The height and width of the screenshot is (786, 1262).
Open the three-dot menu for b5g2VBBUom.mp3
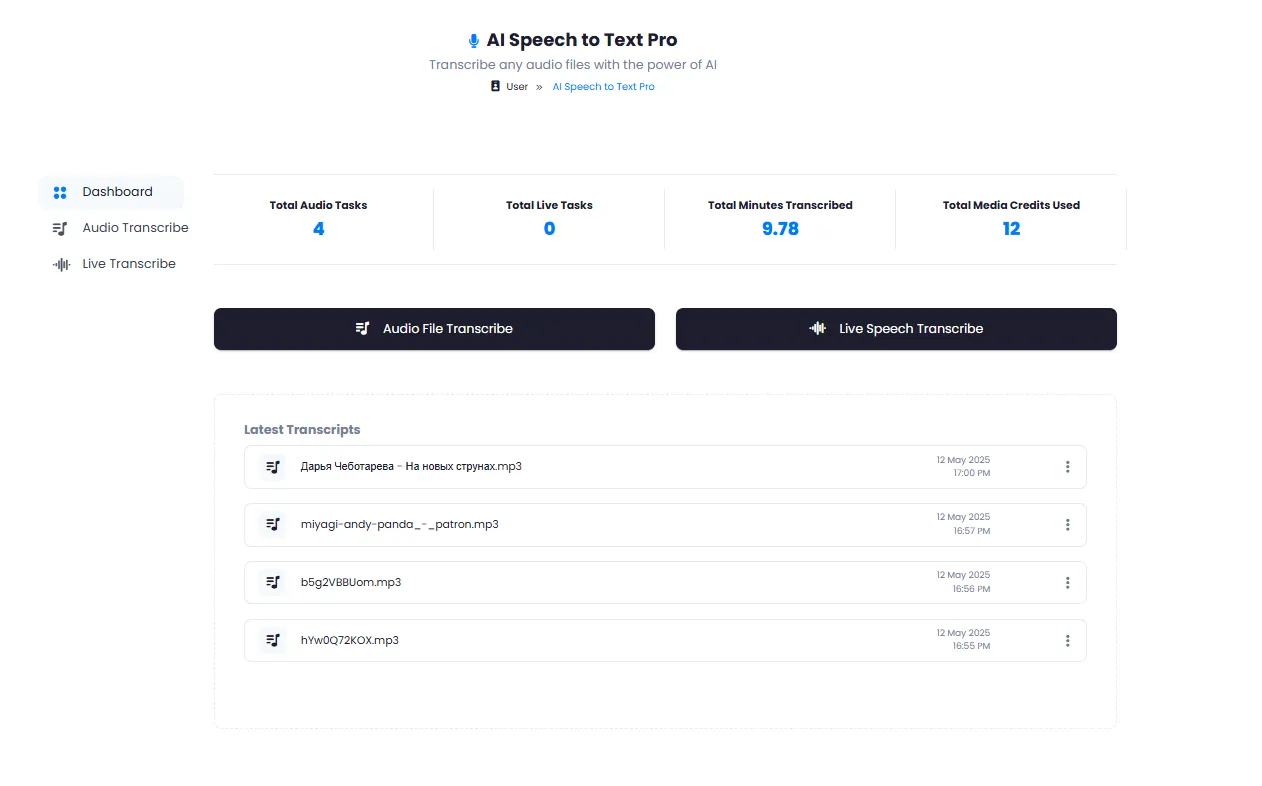(x=1068, y=583)
